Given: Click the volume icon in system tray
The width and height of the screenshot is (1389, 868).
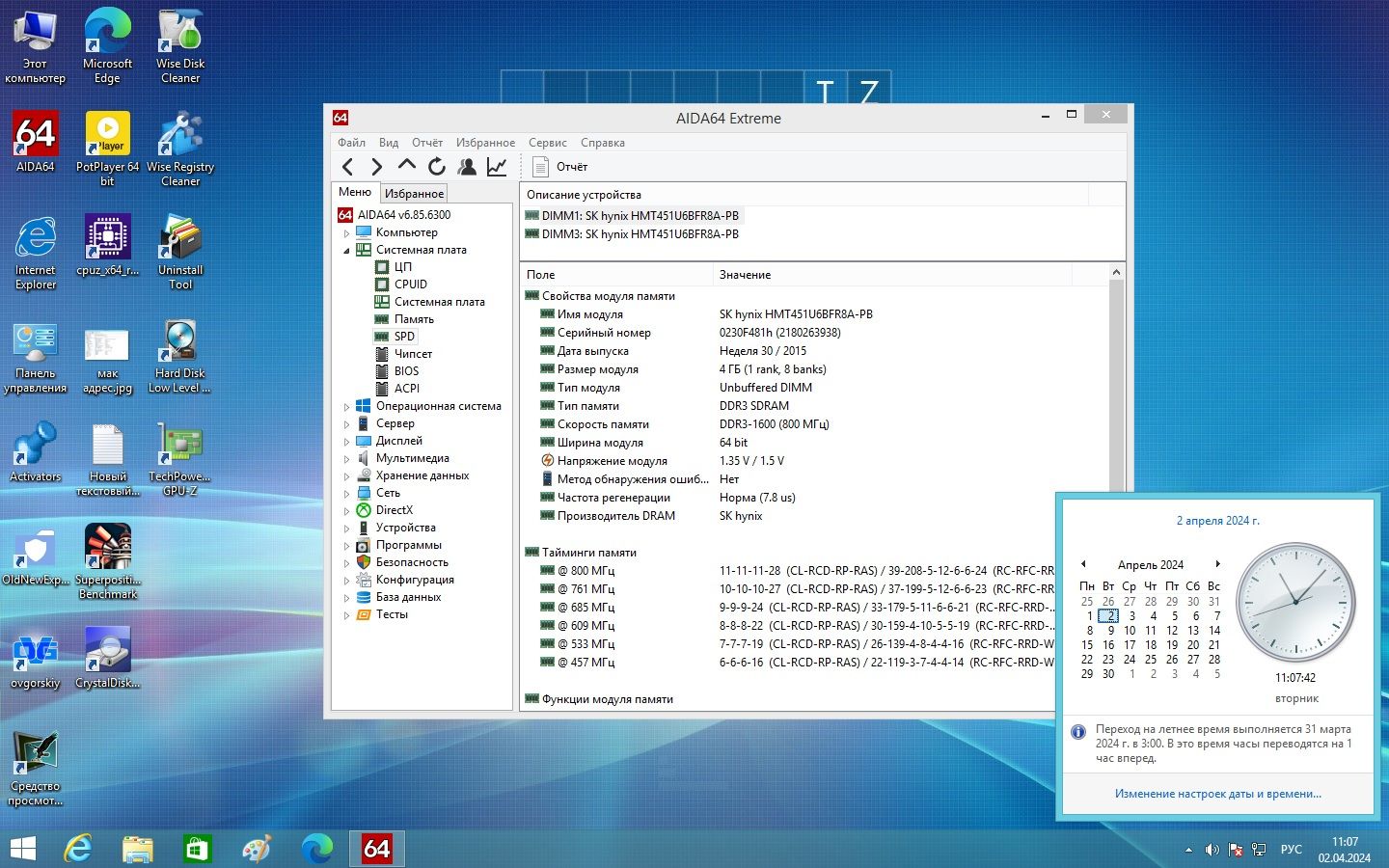Looking at the screenshot, I should (x=1212, y=850).
